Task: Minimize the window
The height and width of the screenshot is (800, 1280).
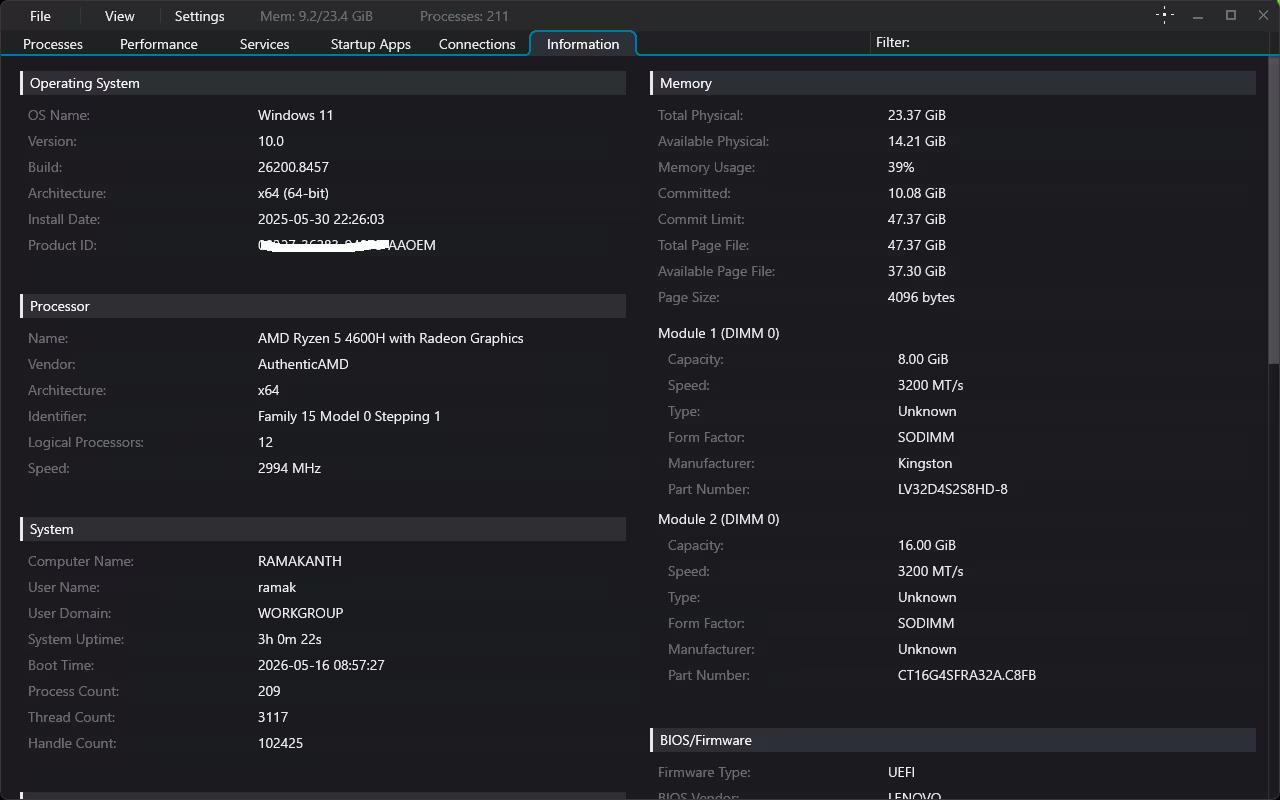Action: click(x=1198, y=15)
